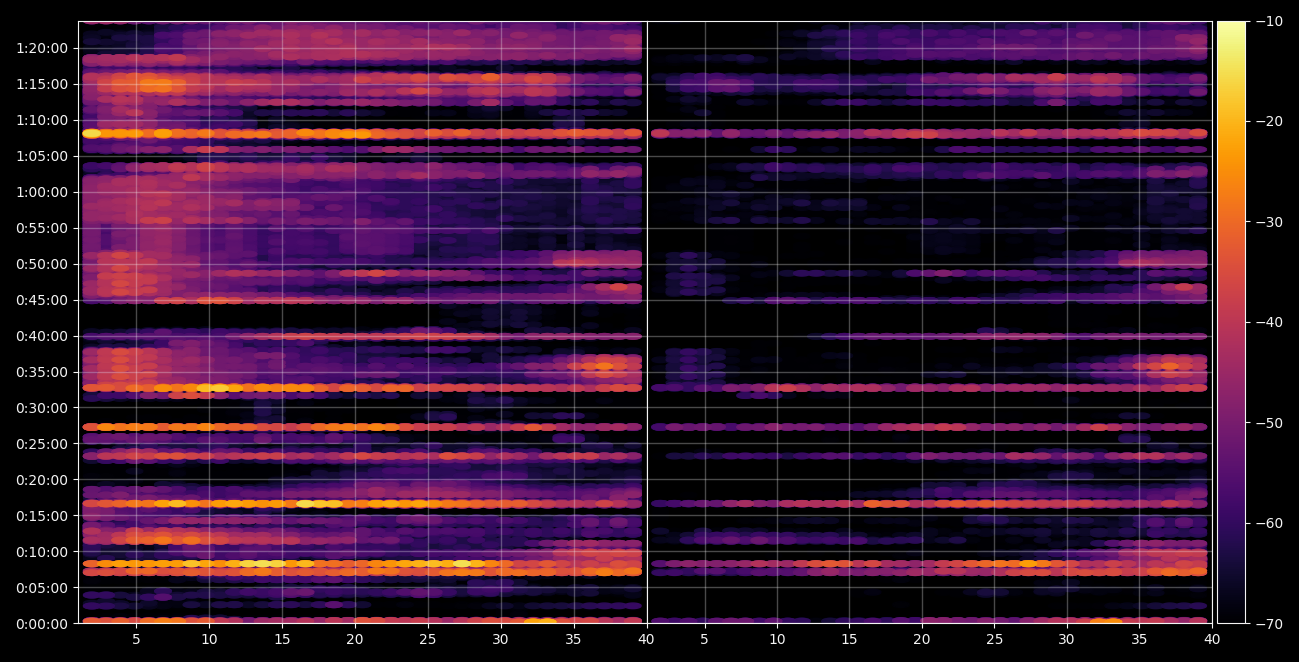Click the 1:05:00 y-axis tick label

tap(42, 156)
